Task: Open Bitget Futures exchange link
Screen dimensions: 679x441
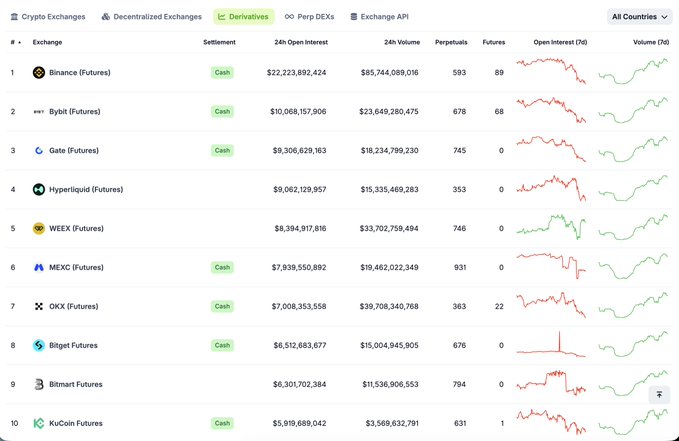Action: pos(73,345)
